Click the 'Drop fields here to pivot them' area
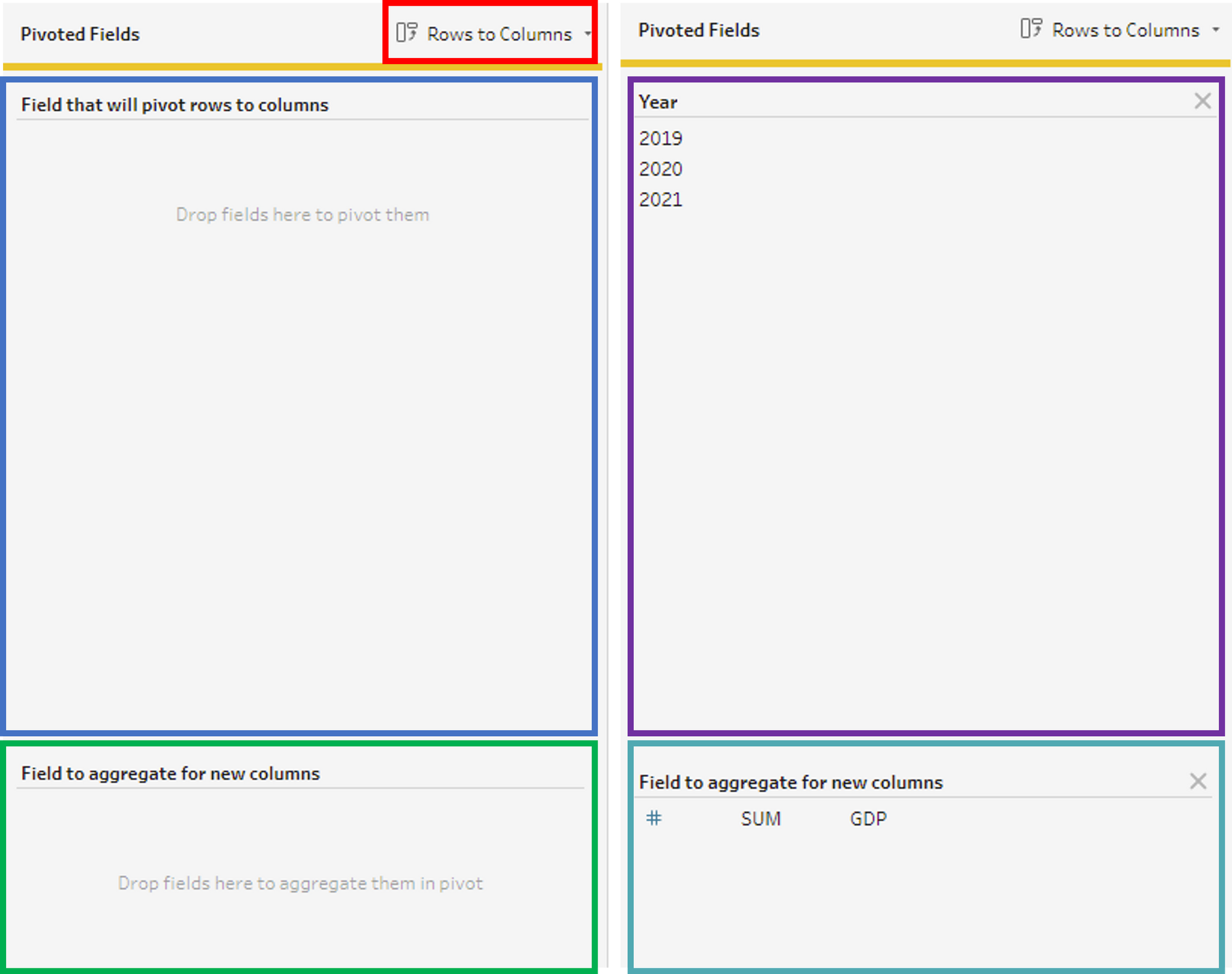This screenshot has width=1232, height=974. tap(302, 215)
